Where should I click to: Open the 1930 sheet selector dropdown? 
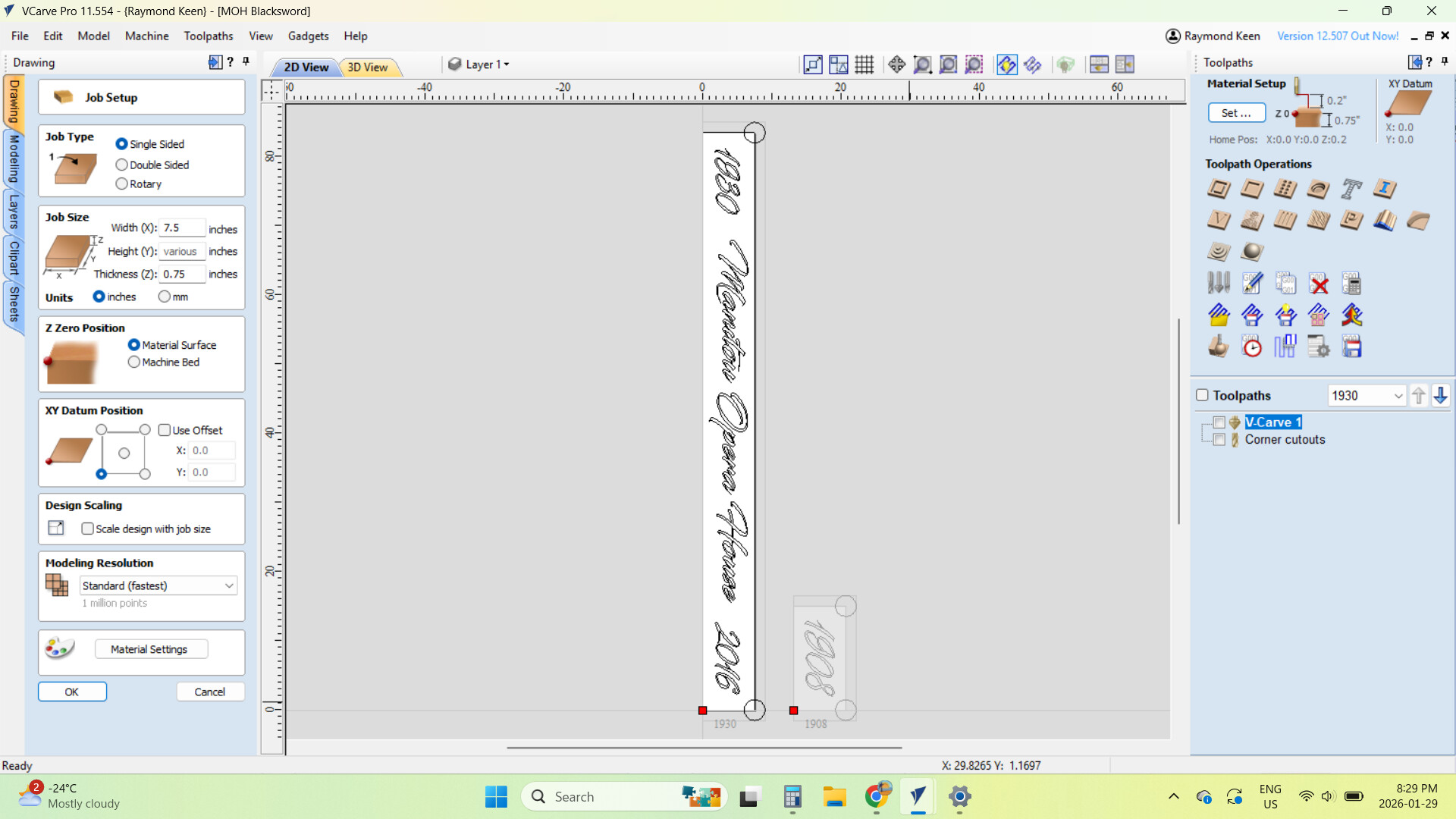pyautogui.click(x=1398, y=396)
